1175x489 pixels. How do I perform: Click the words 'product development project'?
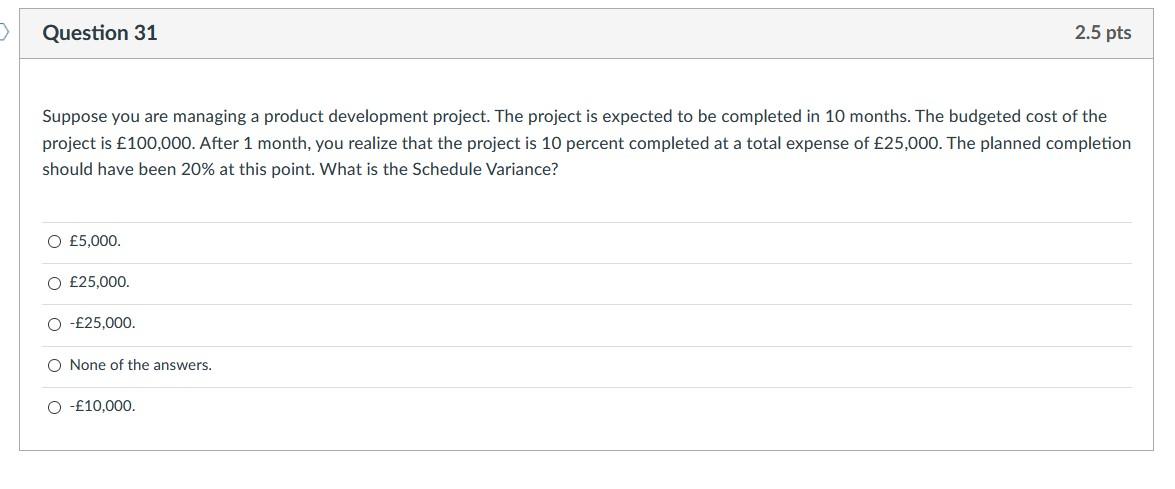pos(375,116)
